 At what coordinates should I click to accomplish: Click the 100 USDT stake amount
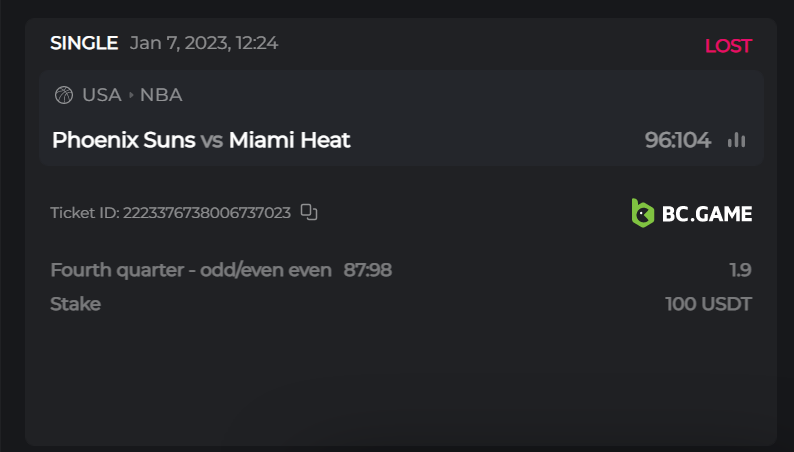pyautogui.click(x=708, y=304)
